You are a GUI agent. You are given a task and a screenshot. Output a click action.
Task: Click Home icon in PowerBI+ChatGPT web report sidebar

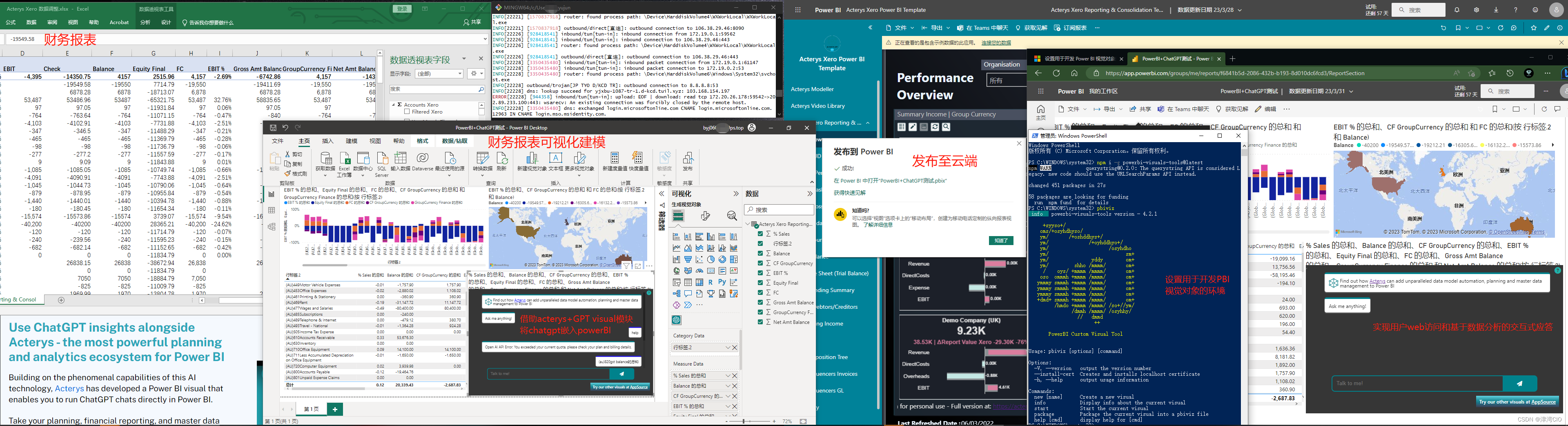pos(1040,112)
